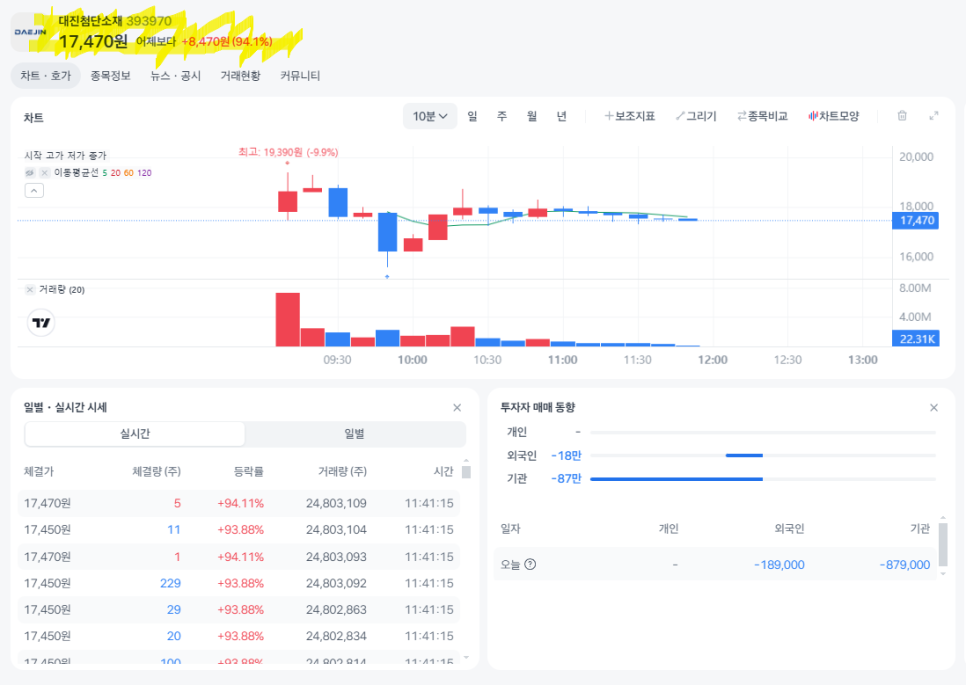Switch quotes to 일별 view

(354, 434)
